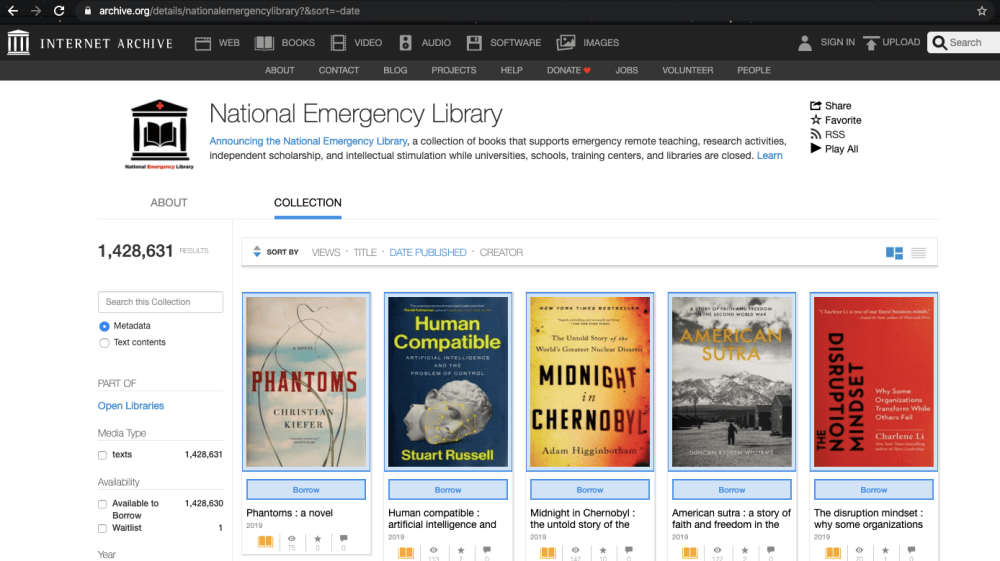Check Available to Borrow checkbox

pyautogui.click(x=102, y=504)
